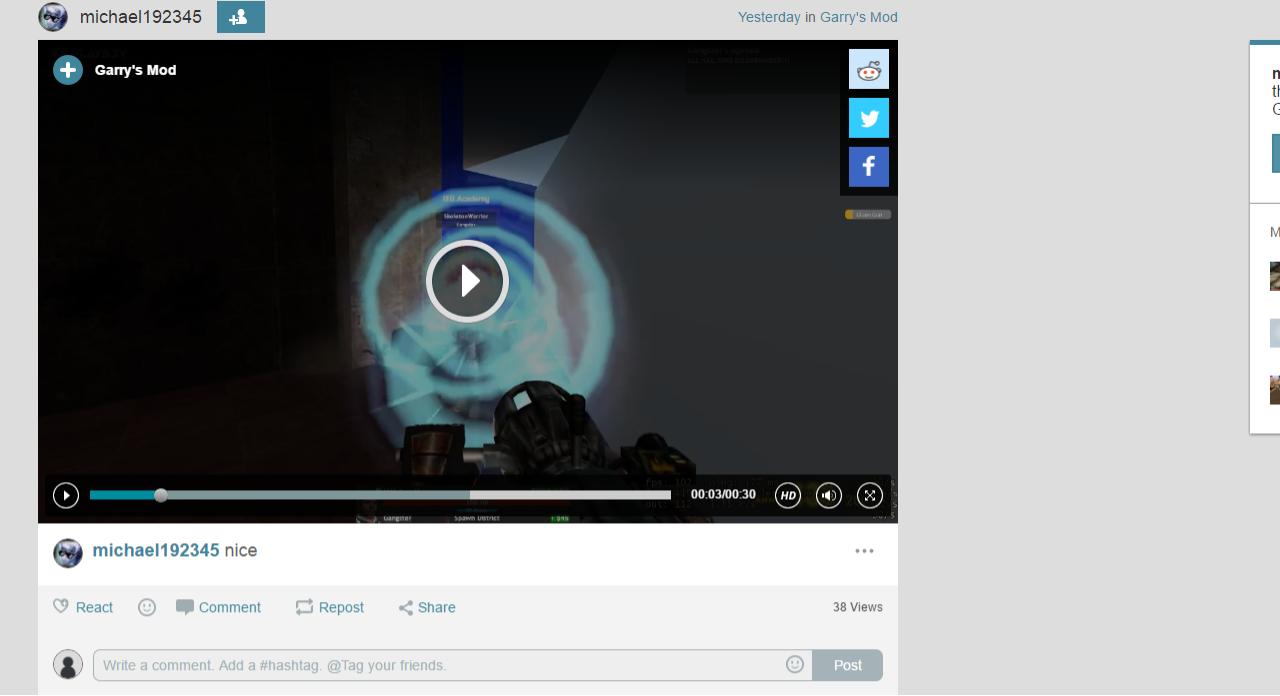Open the Yesterday timestamp link
1280x696 pixels.
[x=769, y=17]
